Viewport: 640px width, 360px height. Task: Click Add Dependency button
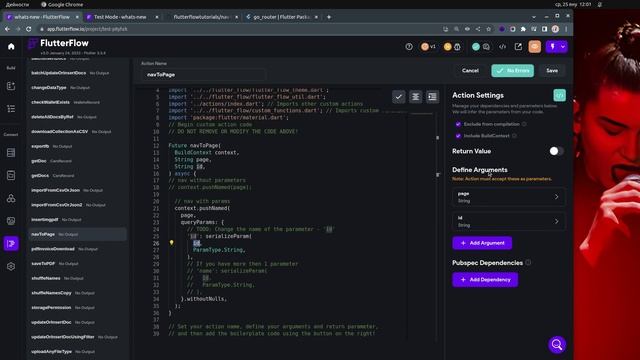pos(485,280)
